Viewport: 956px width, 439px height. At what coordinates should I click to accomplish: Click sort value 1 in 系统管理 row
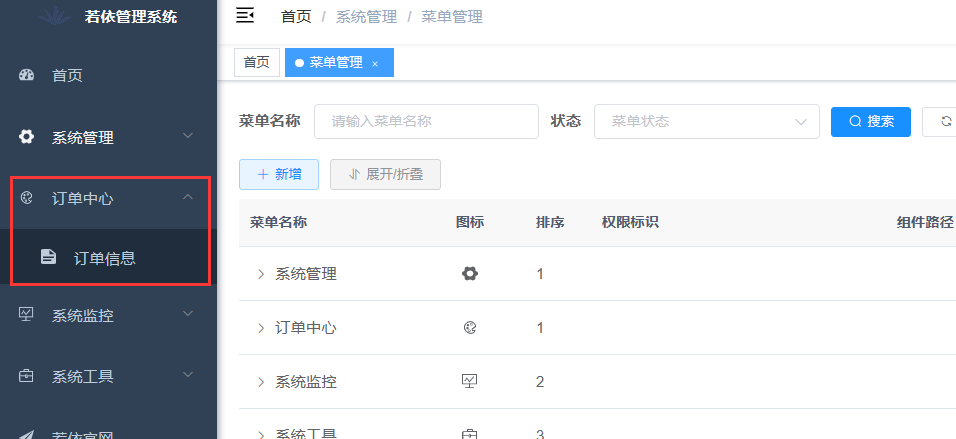540,274
